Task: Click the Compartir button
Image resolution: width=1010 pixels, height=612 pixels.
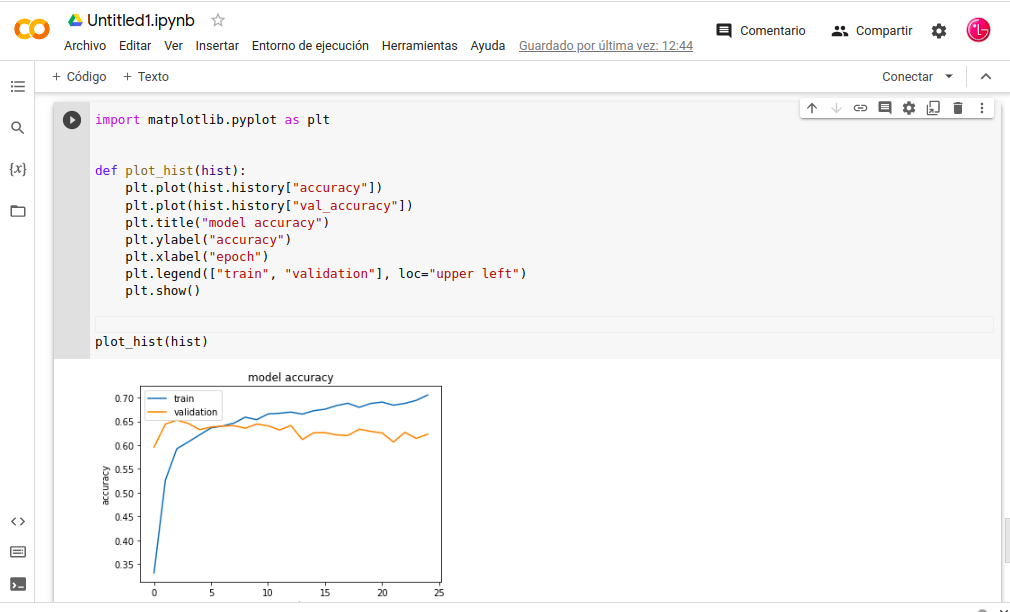Action: [872, 31]
